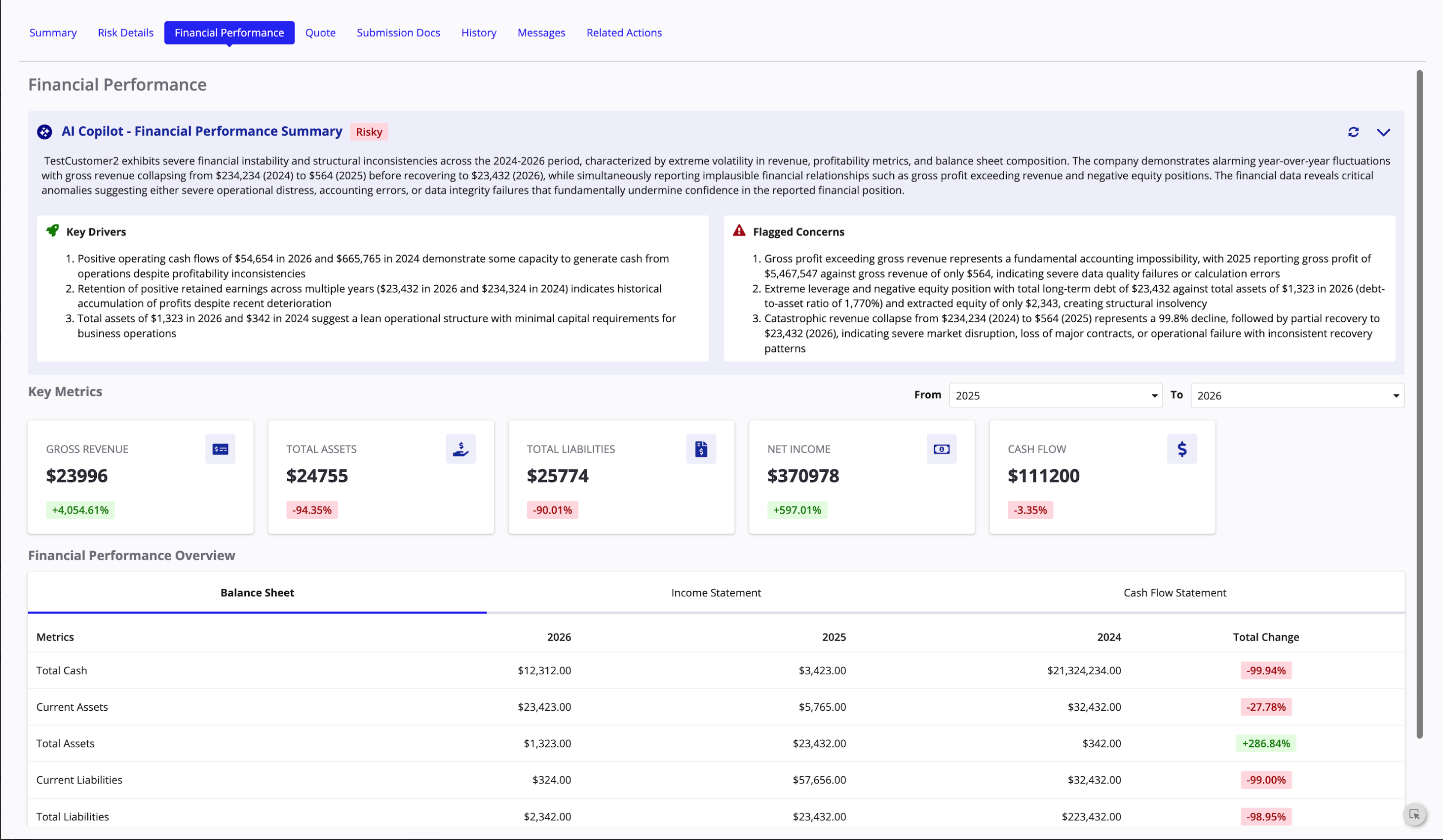The width and height of the screenshot is (1443, 840).
Task: Open the From year dropdown
Action: (x=1056, y=396)
